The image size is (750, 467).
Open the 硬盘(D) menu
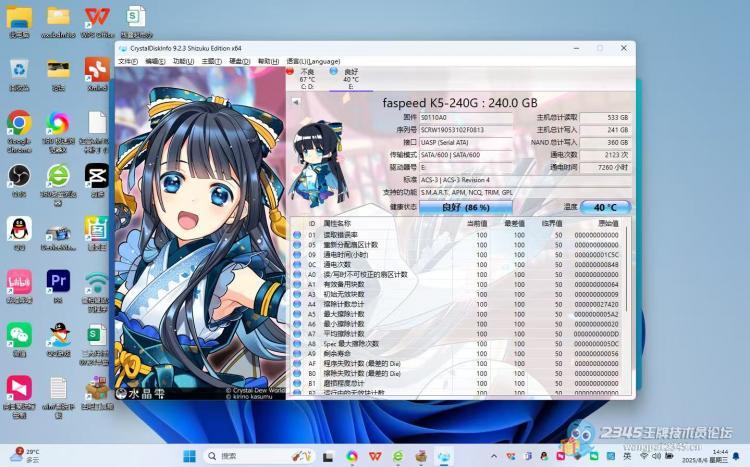(240, 61)
